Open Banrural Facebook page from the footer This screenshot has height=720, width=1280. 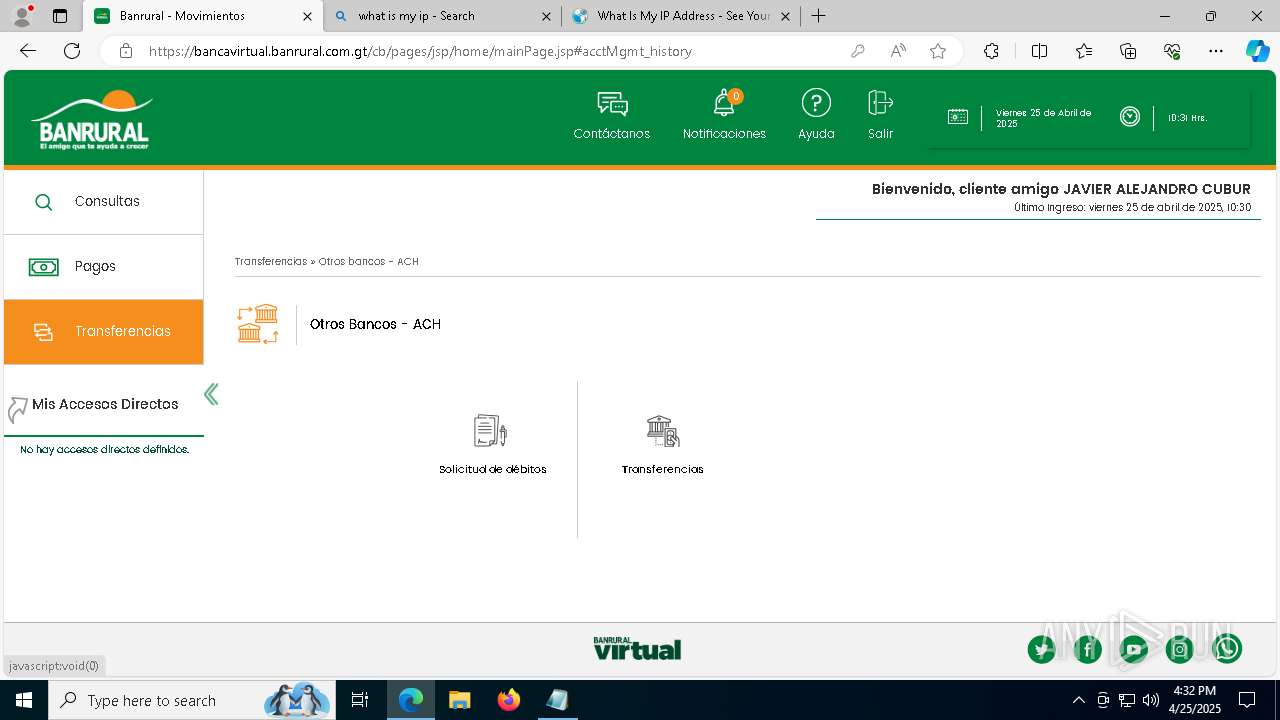point(1088,649)
